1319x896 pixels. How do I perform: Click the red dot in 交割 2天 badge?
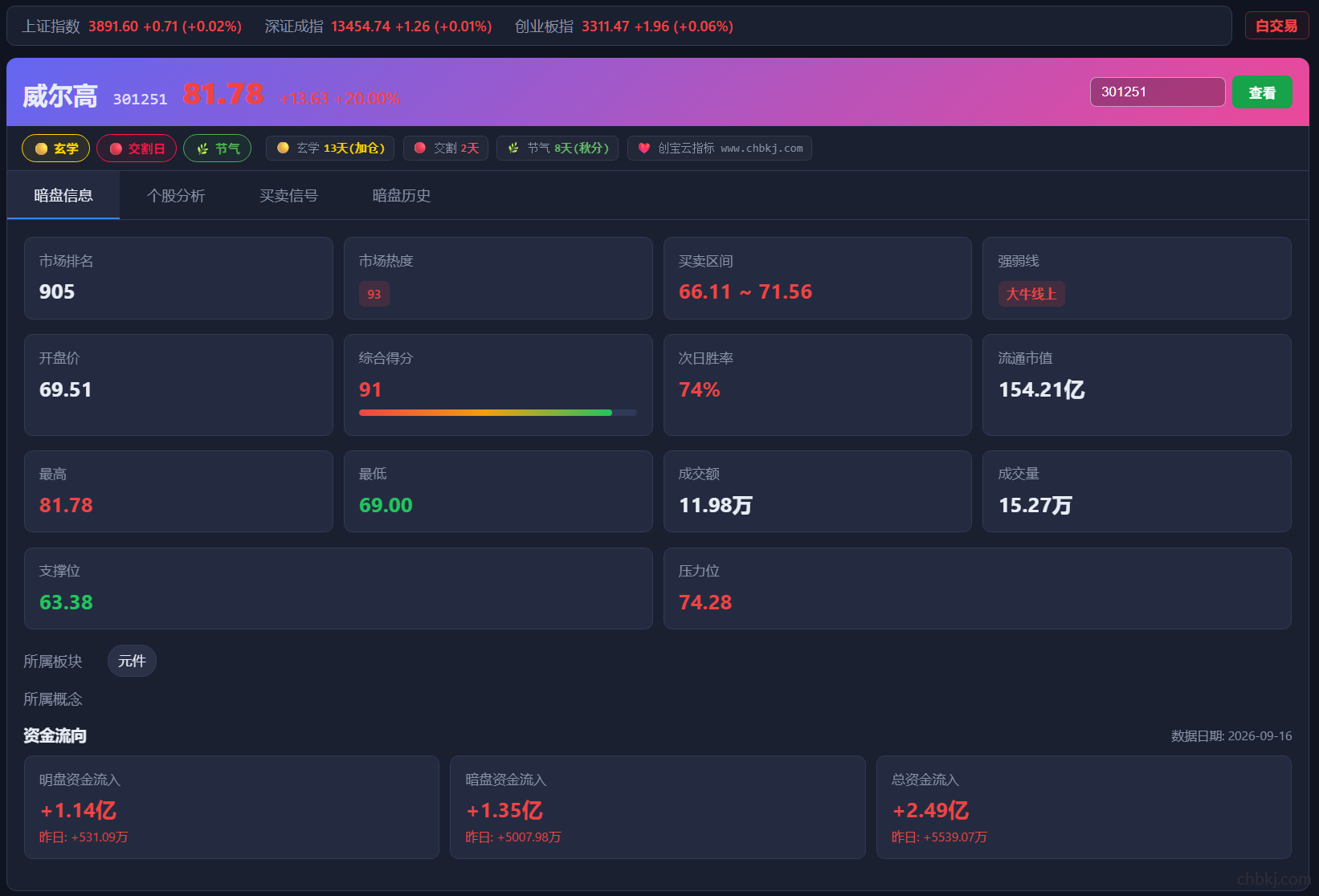(419, 148)
